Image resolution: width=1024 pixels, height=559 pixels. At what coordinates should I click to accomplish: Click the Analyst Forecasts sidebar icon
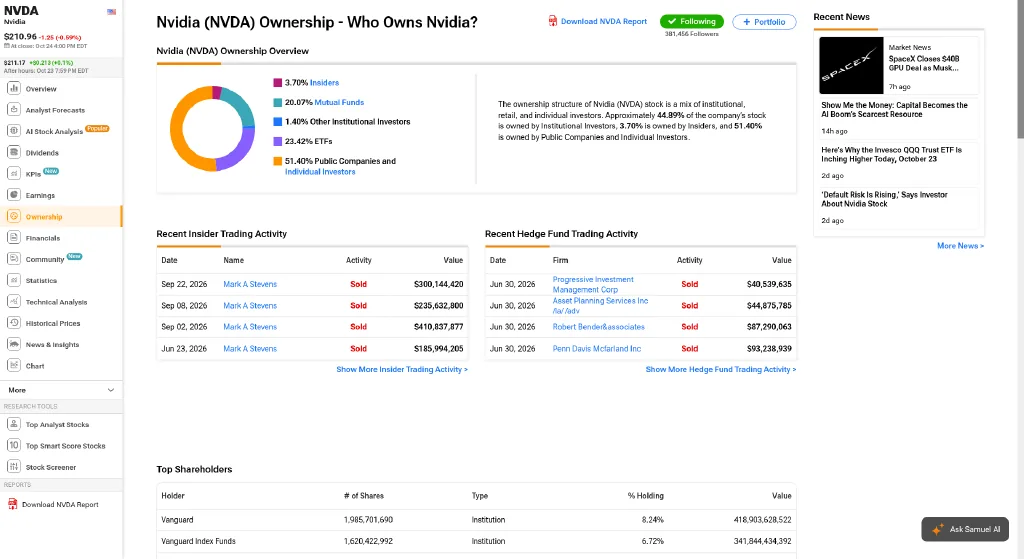point(14,110)
